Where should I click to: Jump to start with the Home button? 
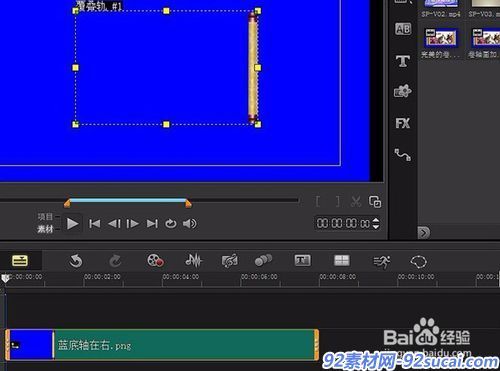pyautogui.click(x=95, y=224)
